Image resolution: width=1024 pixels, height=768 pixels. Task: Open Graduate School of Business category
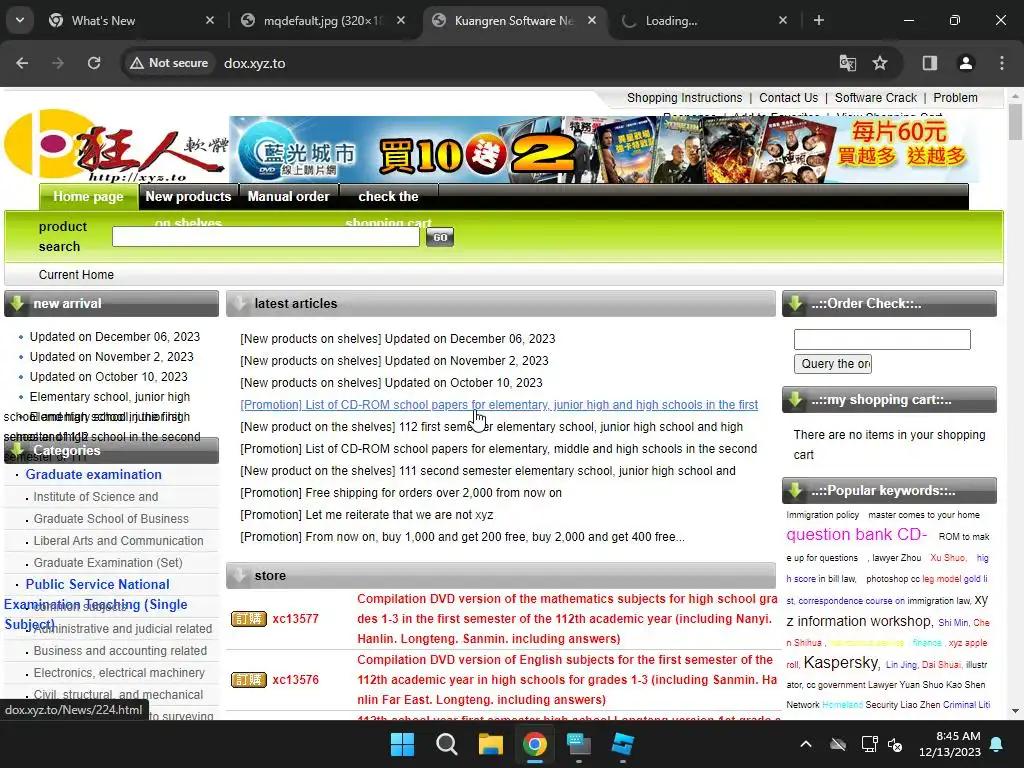(111, 519)
